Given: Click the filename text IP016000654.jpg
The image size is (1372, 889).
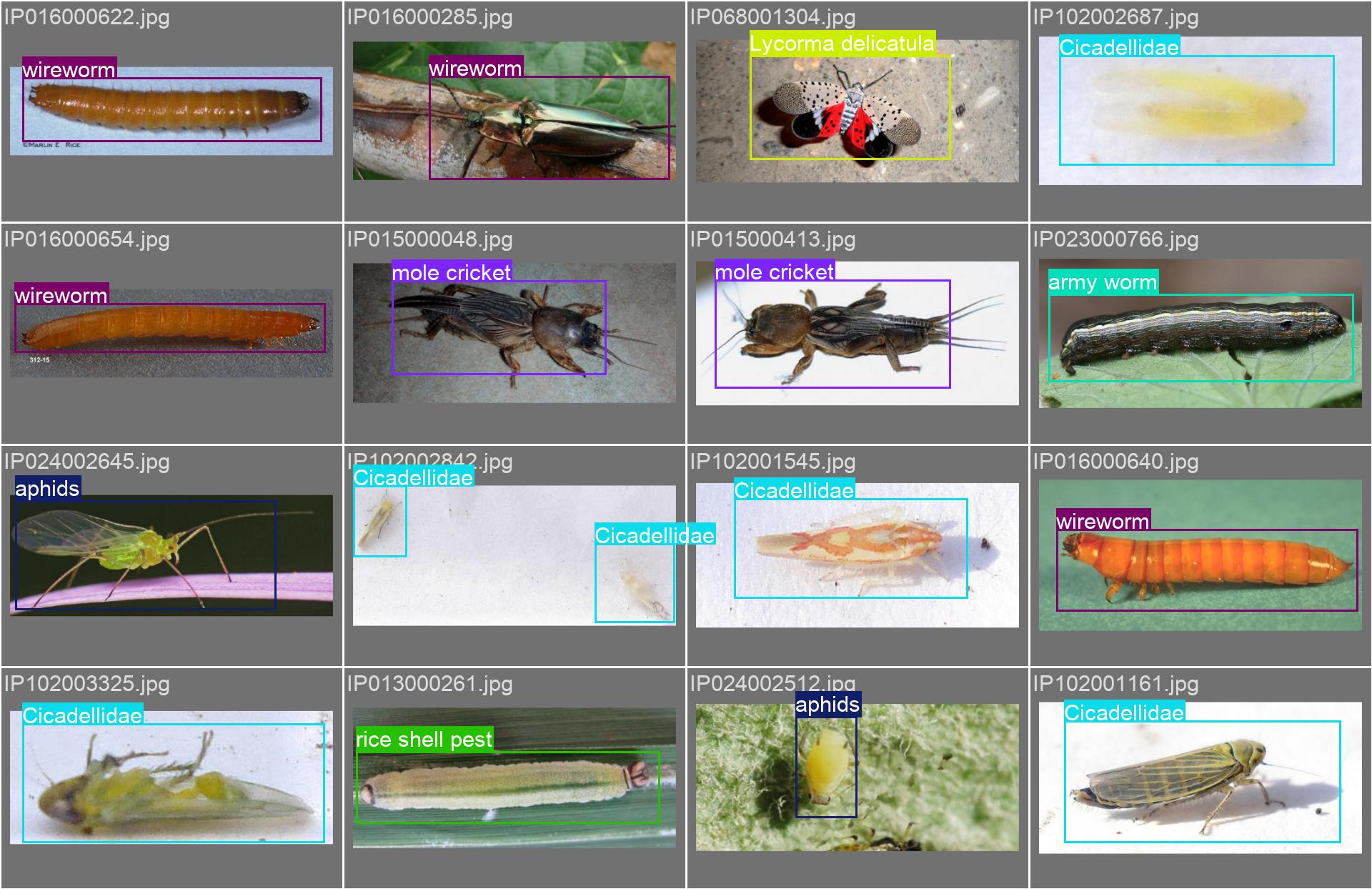Looking at the screenshot, I should point(87,239).
